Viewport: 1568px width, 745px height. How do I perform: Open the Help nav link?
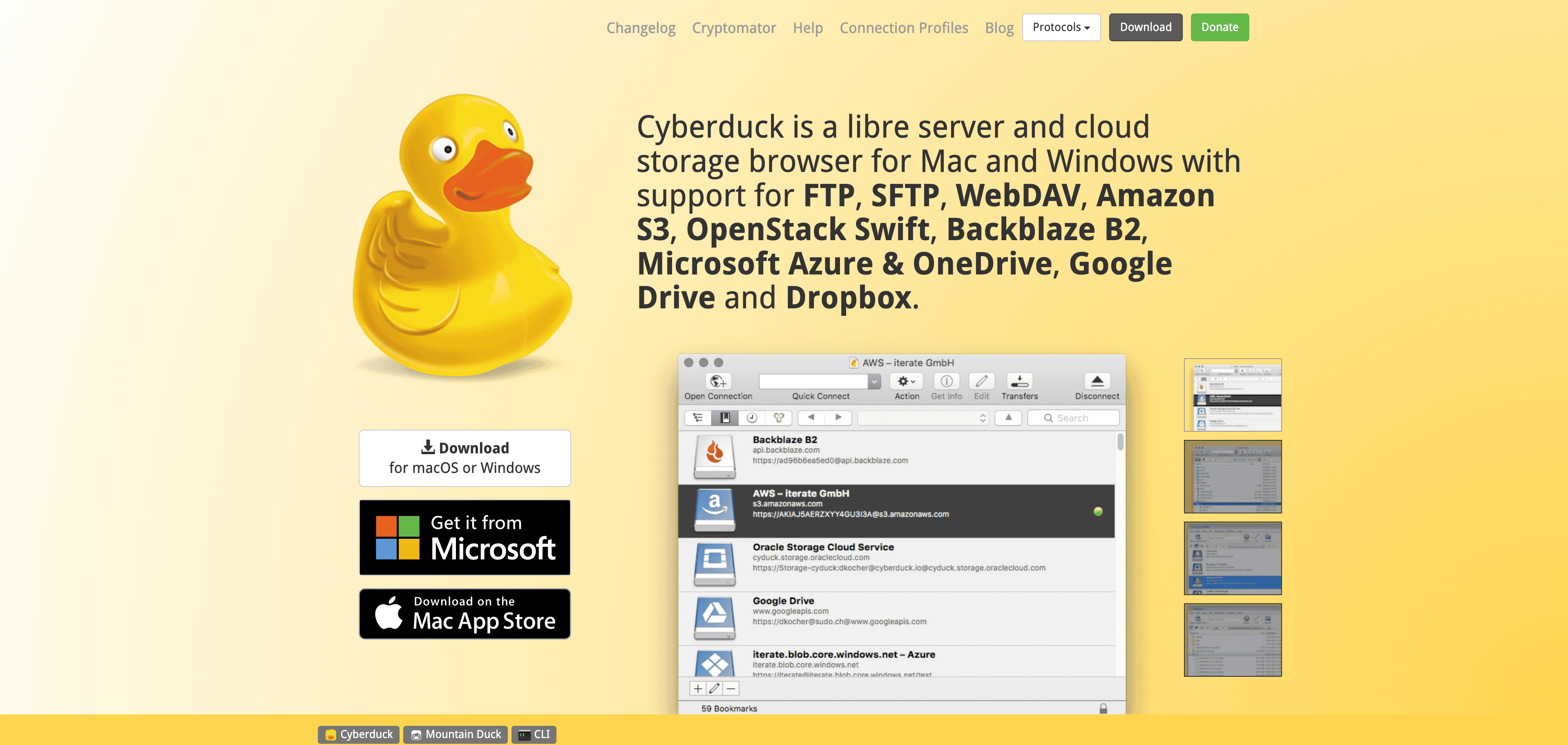[x=807, y=28]
